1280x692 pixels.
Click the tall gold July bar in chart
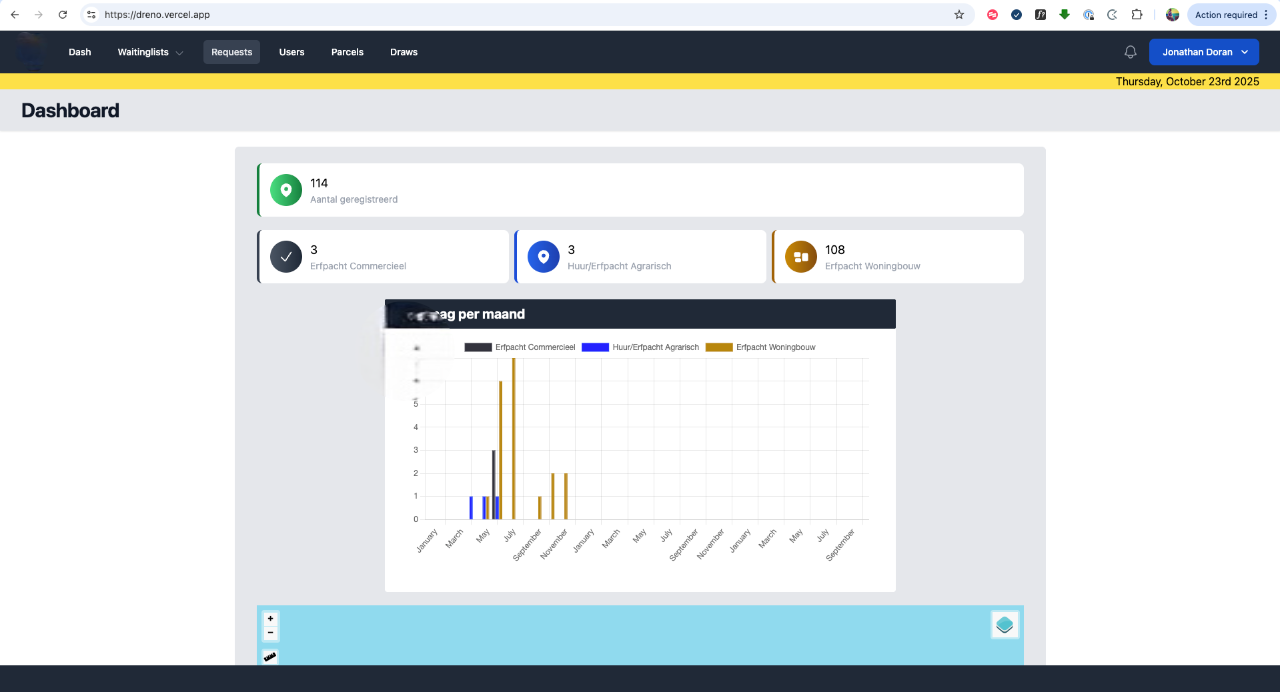(x=513, y=438)
